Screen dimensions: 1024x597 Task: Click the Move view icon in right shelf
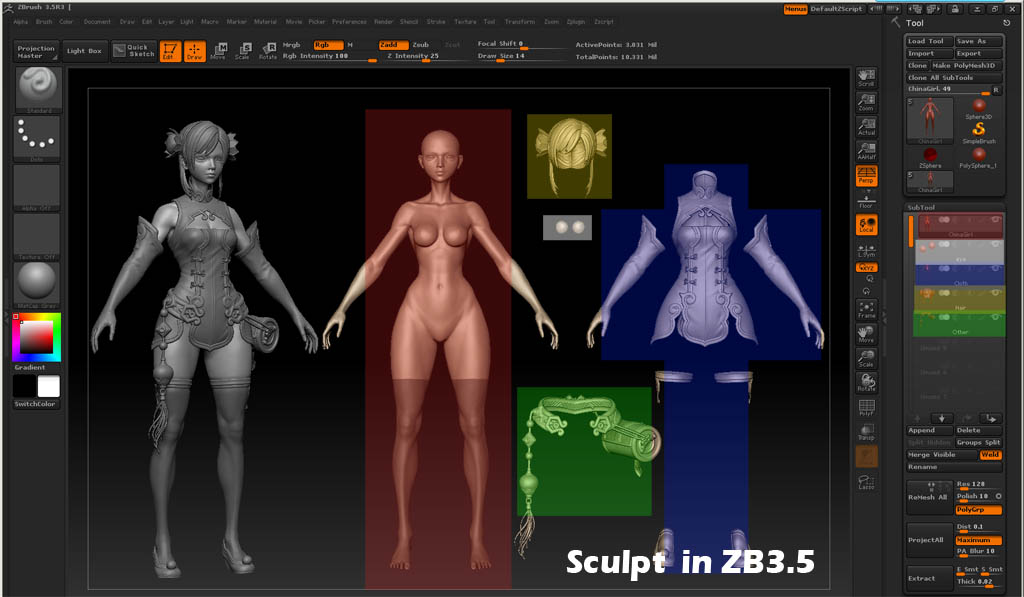(867, 334)
